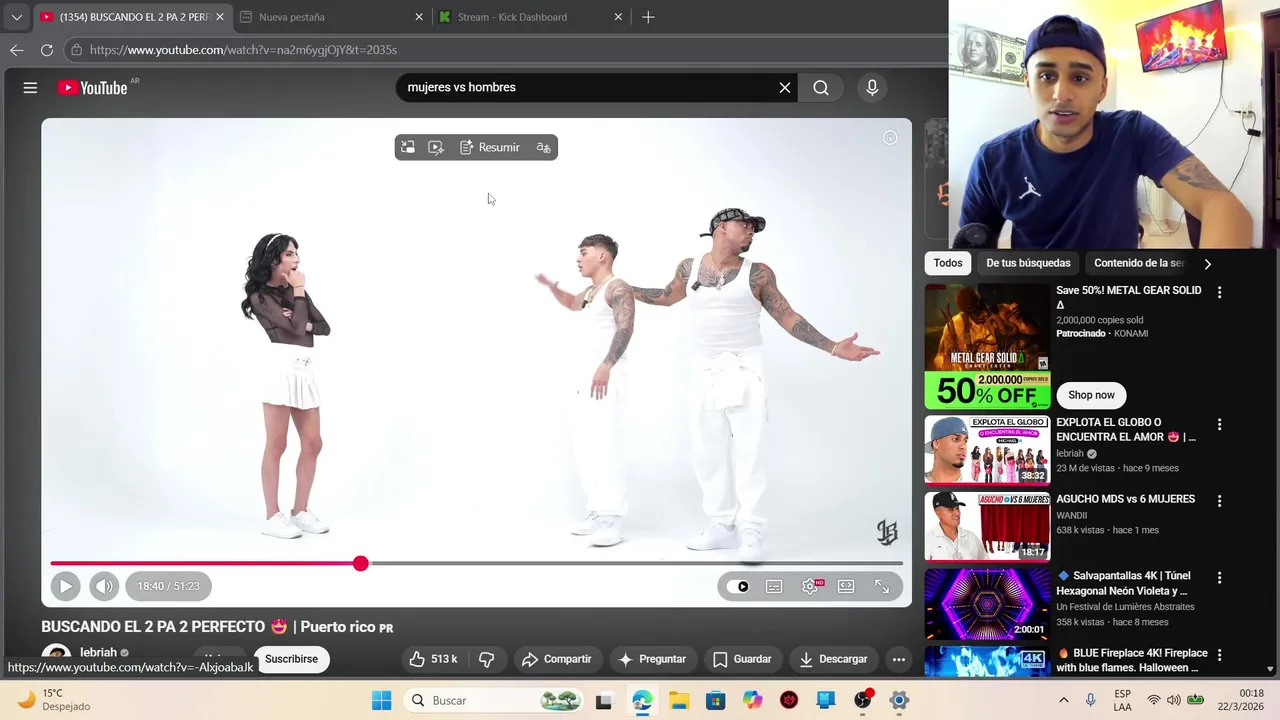The width and height of the screenshot is (1280, 720).
Task: Select the Todos filter chip
Action: [948, 263]
